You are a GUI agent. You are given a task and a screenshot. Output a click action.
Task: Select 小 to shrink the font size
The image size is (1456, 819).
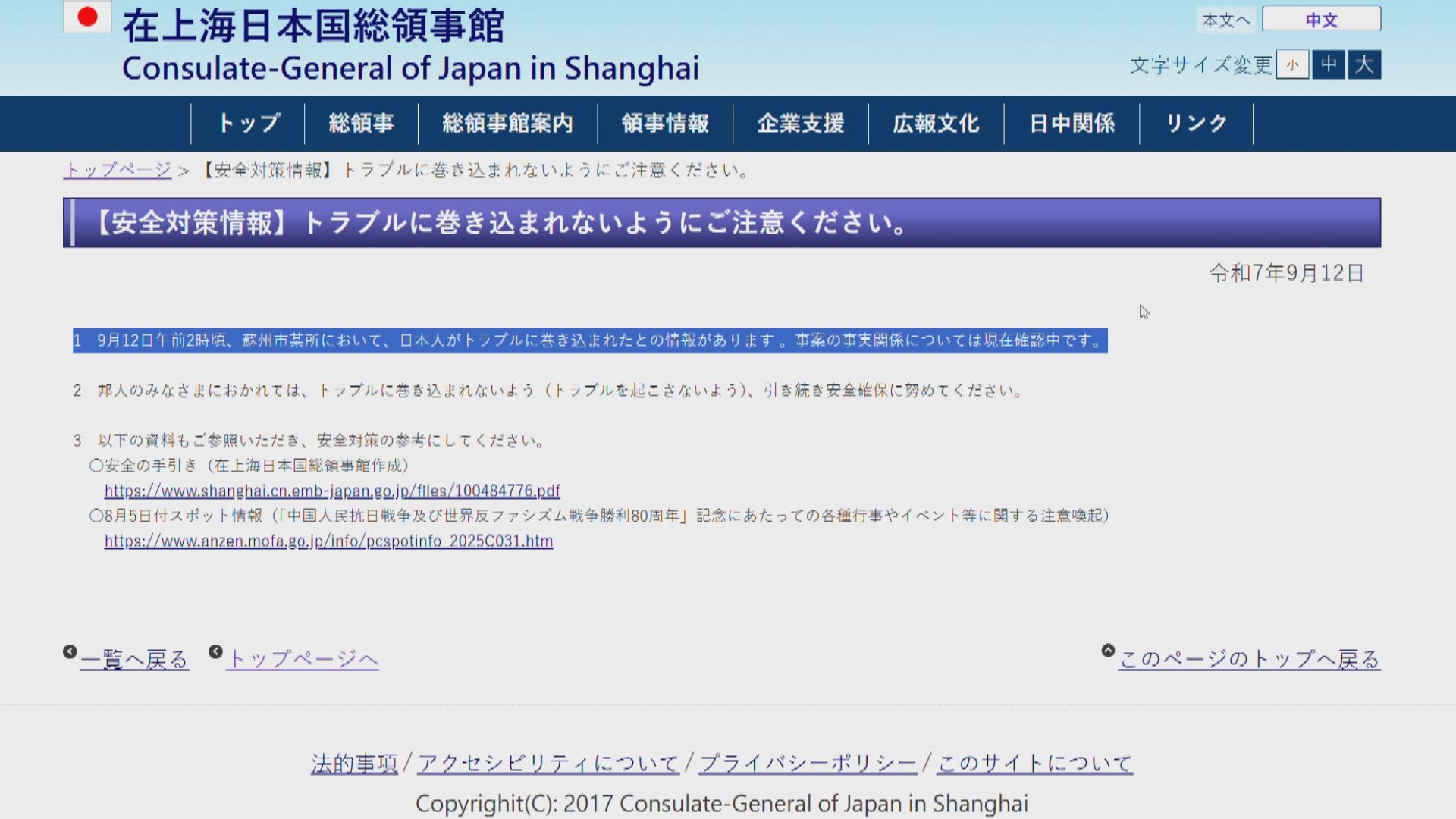point(1291,66)
